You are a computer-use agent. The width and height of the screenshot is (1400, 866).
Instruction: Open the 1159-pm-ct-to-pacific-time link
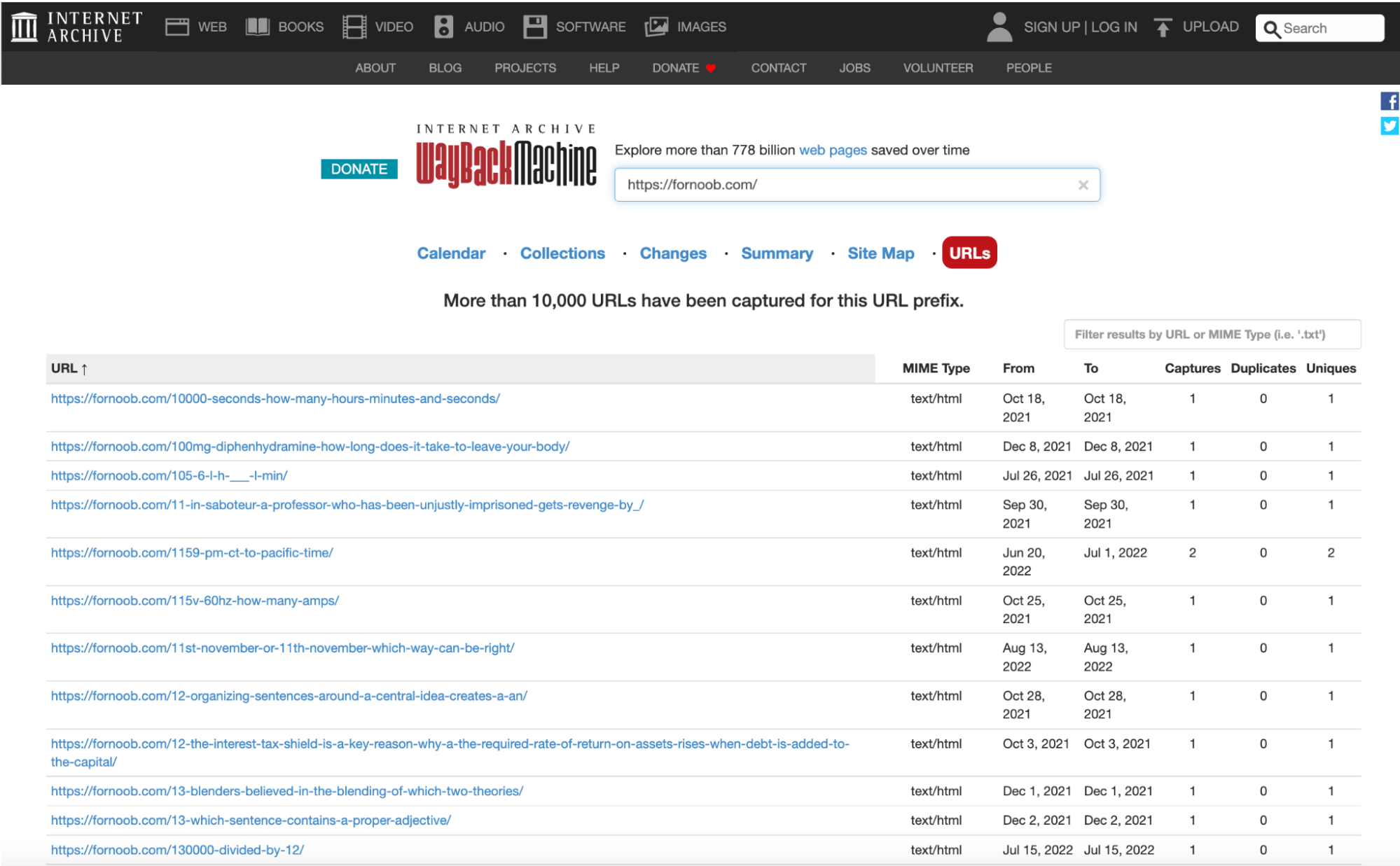click(x=192, y=552)
